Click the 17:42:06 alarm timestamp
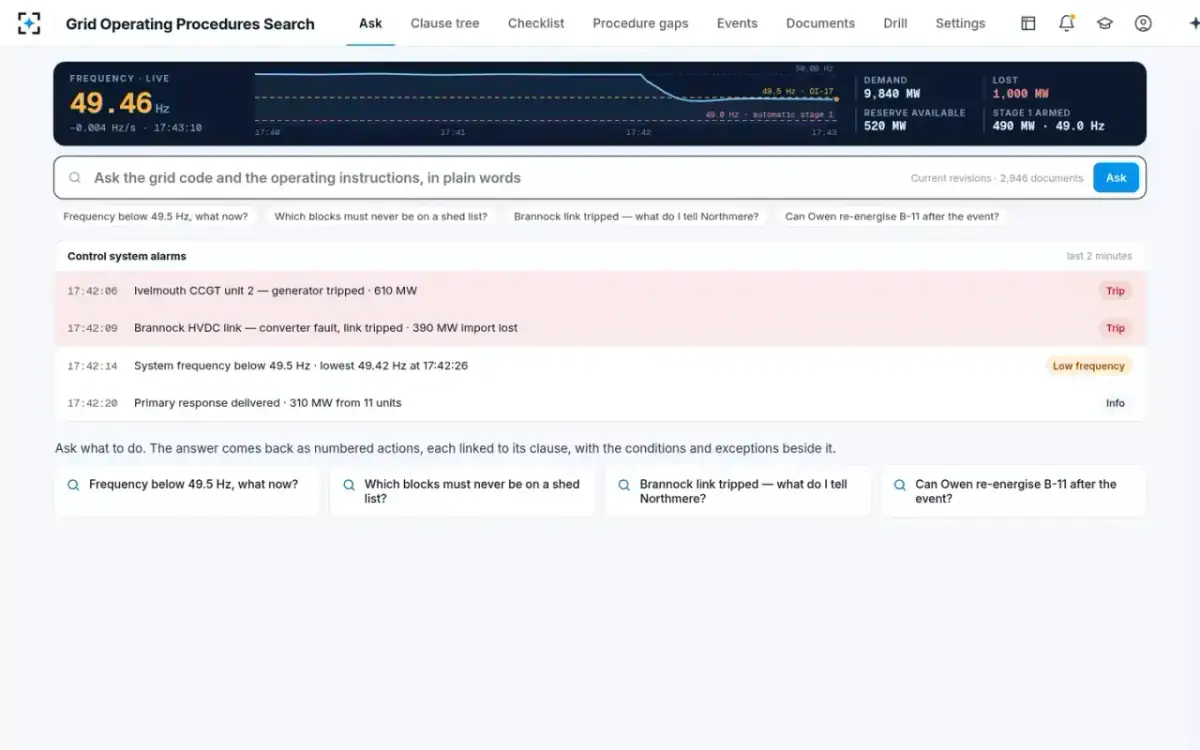The width and height of the screenshot is (1200, 750). [x=92, y=291]
